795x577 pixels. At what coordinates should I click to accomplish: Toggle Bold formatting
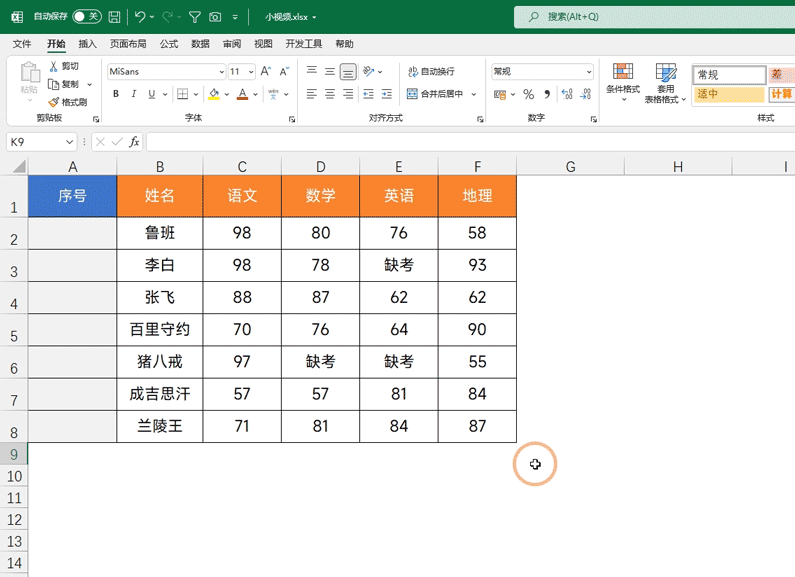(116, 94)
